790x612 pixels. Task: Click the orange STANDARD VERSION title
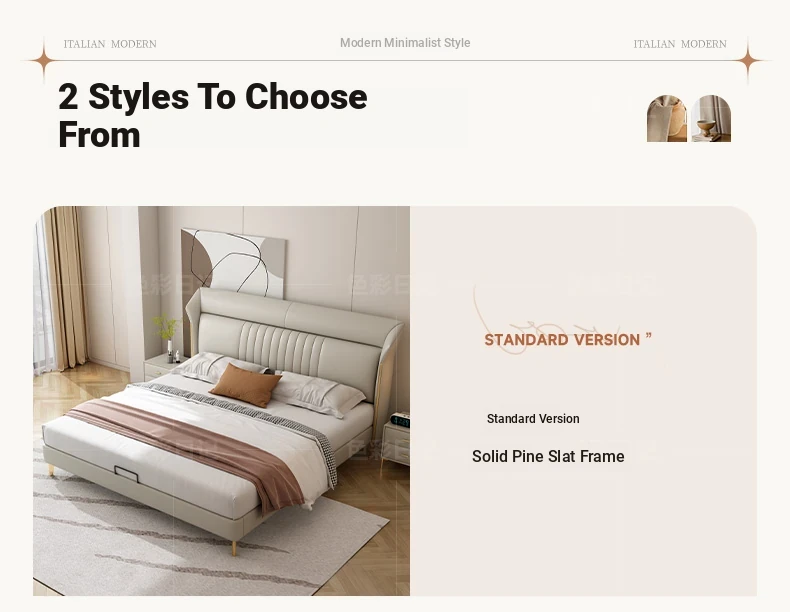562,340
